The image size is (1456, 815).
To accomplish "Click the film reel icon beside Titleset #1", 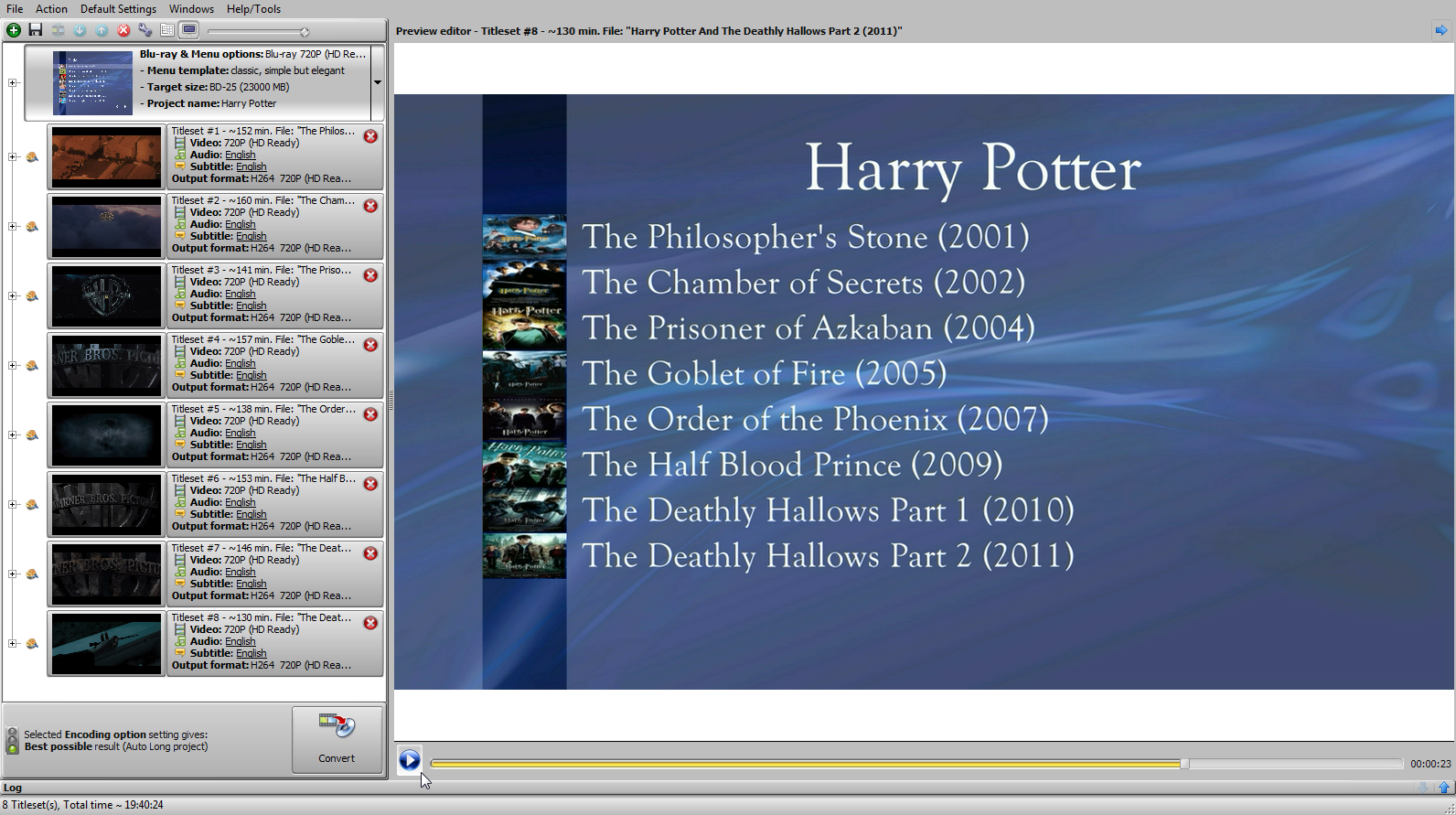I will 32,157.
